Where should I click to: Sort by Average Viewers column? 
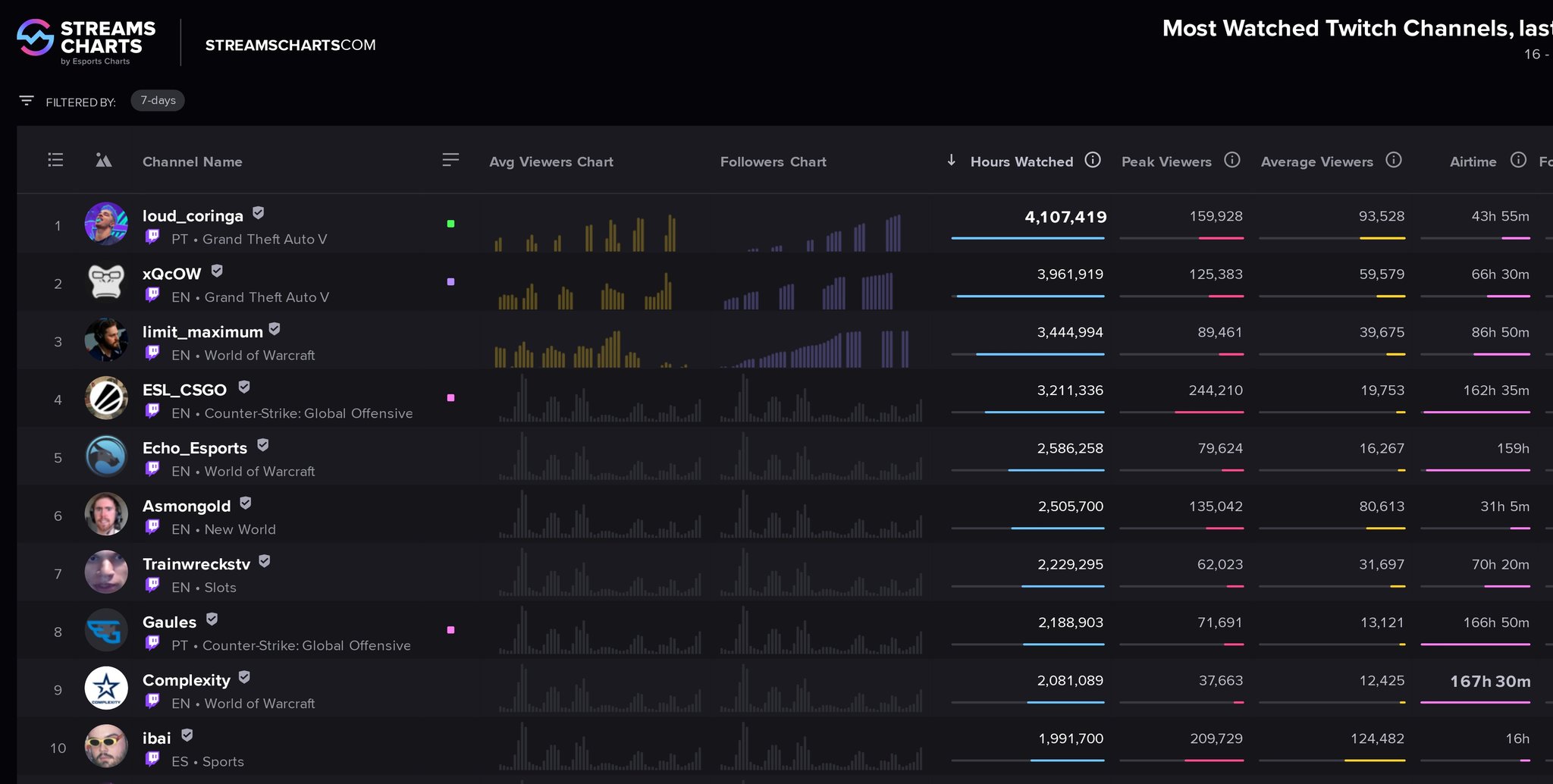pyautogui.click(x=1317, y=162)
